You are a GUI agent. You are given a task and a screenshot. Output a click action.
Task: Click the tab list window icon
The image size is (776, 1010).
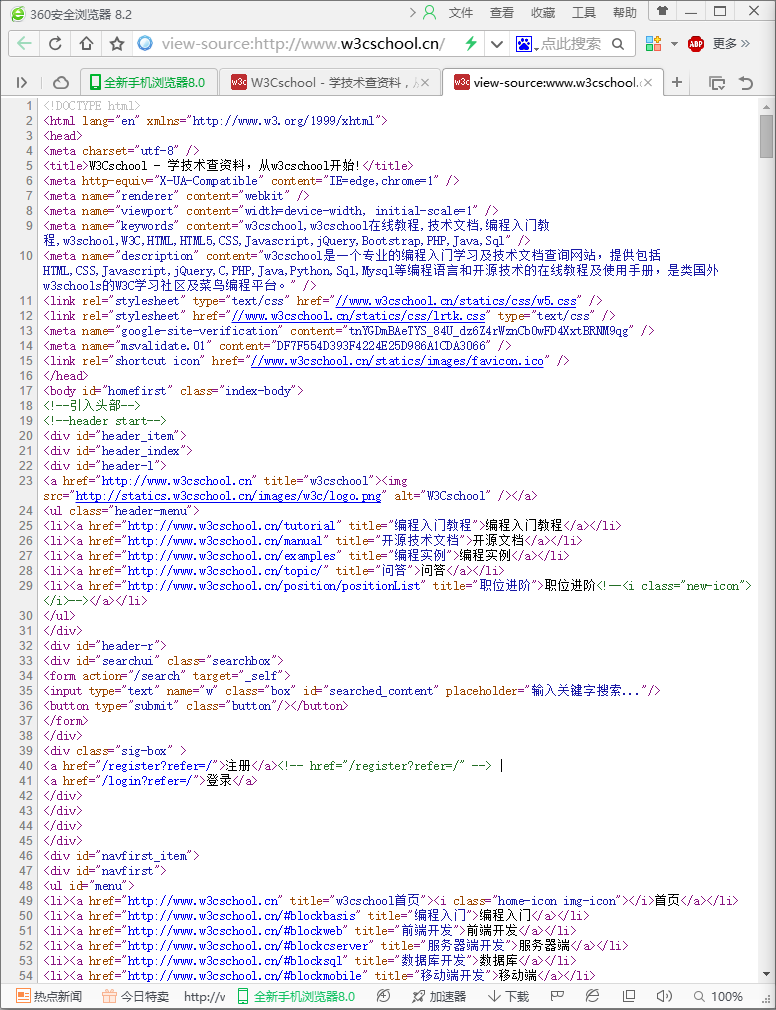tap(717, 82)
